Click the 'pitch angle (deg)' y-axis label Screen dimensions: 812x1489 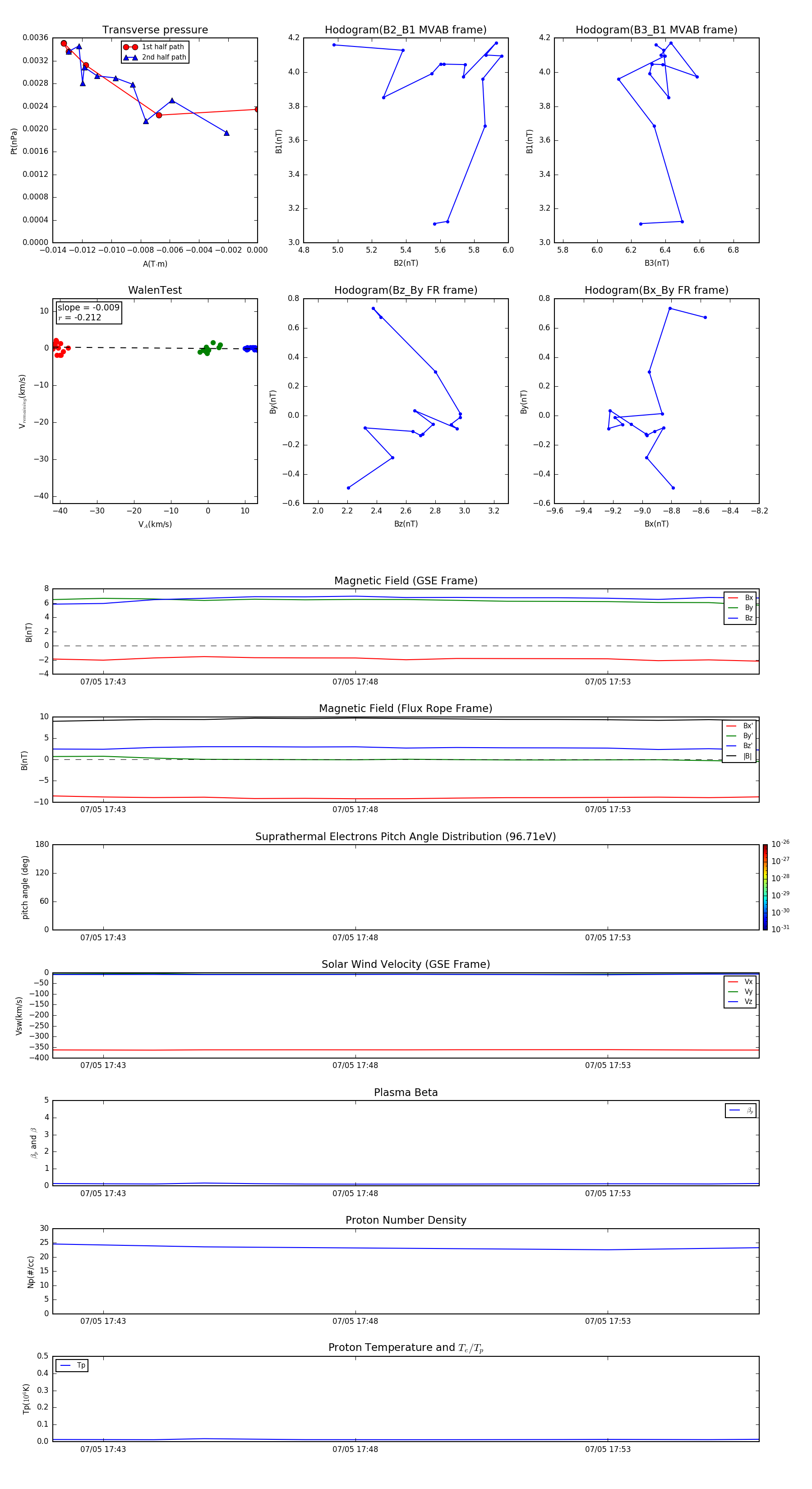(25, 887)
